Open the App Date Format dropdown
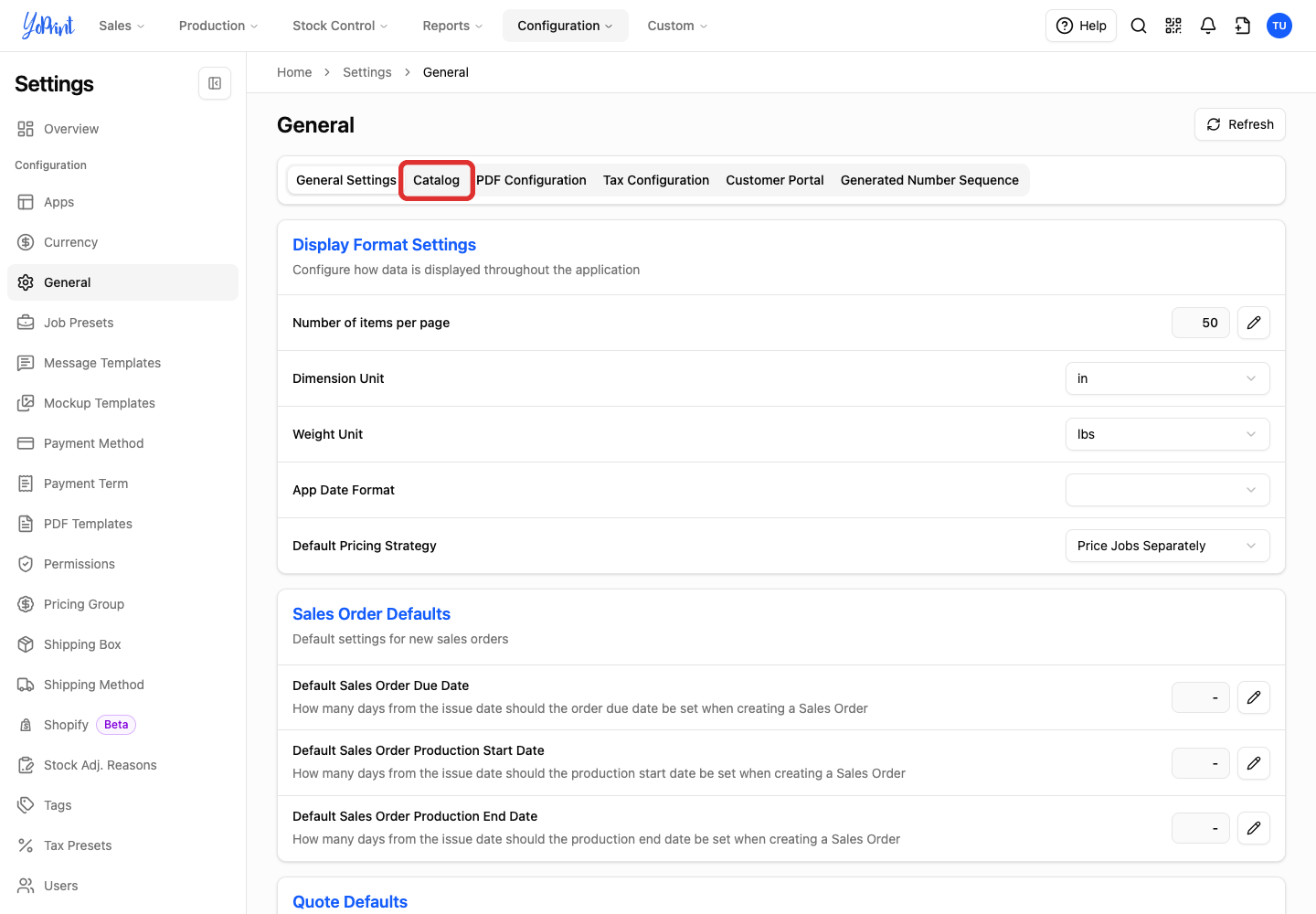The image size is (1316, 914). pos(1167,490)
